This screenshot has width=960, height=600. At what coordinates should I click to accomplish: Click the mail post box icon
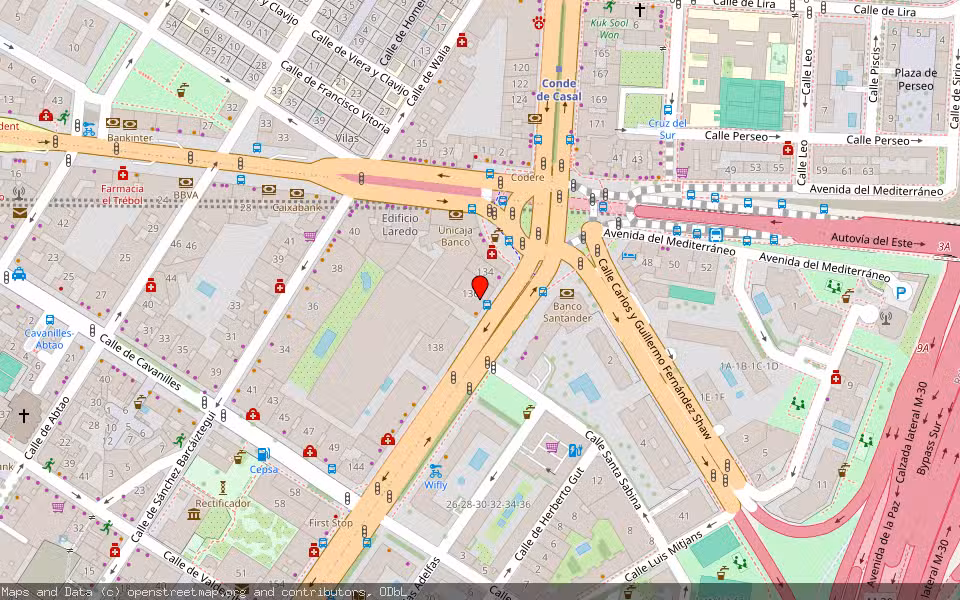[x=18, y=213]
